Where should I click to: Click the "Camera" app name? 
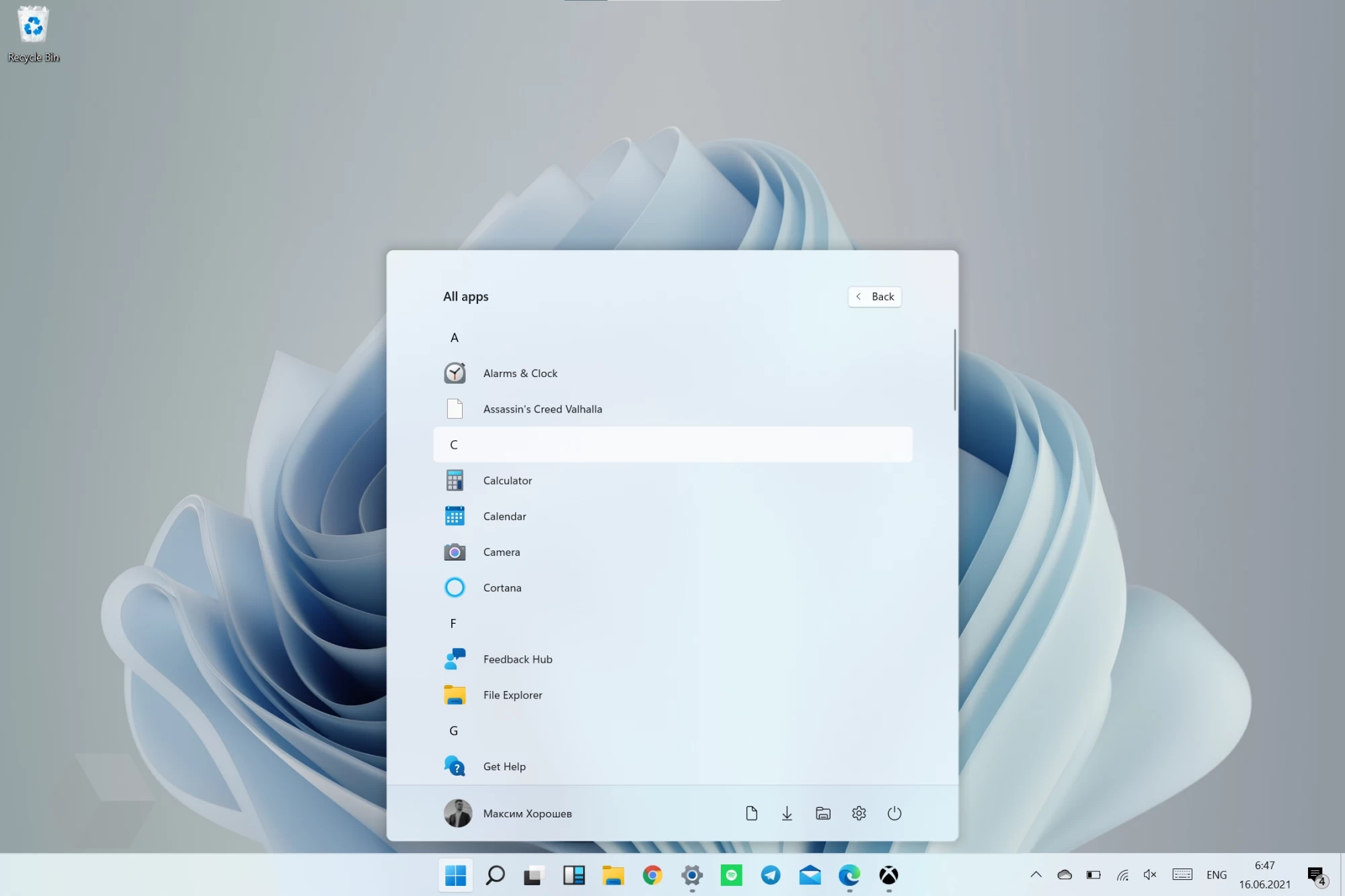pos(502,552)
